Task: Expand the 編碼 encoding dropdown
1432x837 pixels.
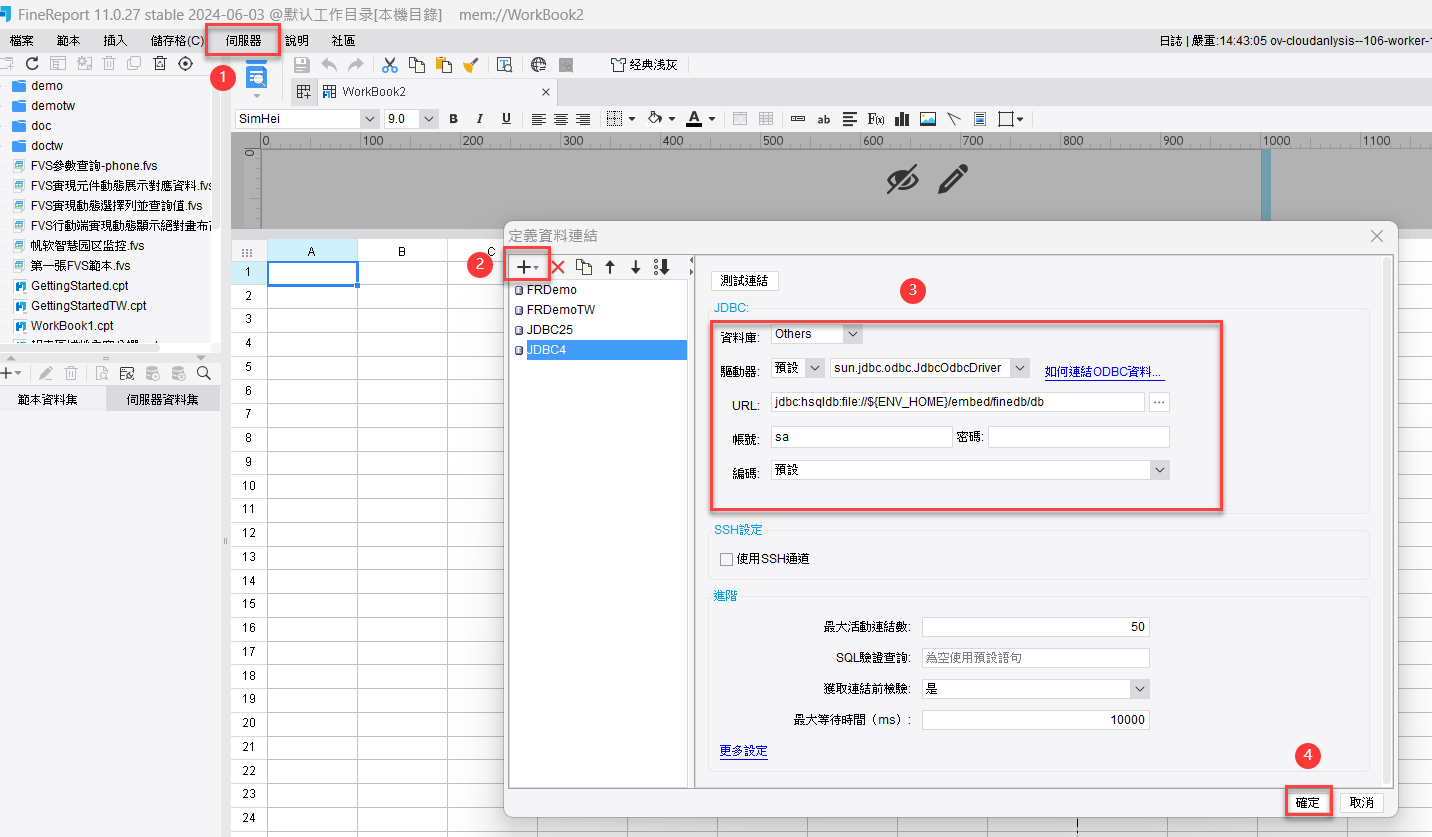Action: point(1159,470)
